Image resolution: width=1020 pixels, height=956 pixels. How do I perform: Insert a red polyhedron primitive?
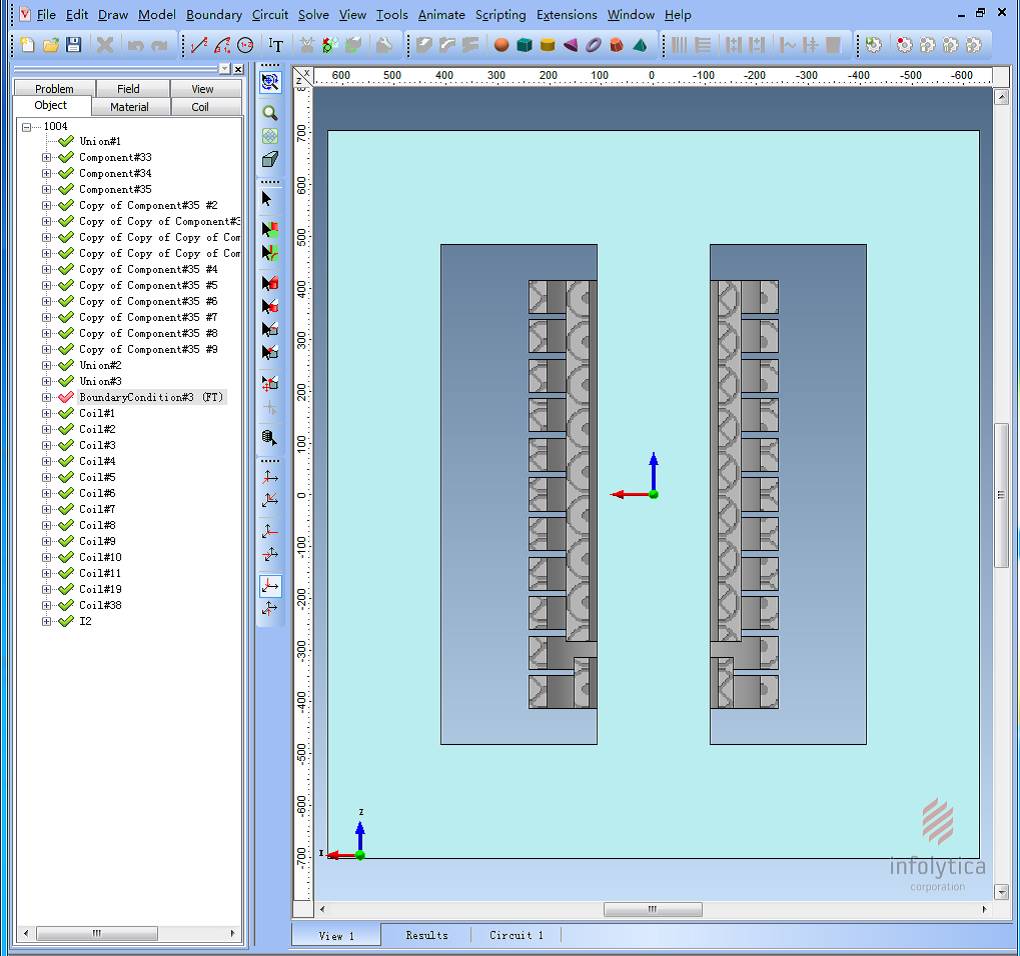pyautogui.click(x=617, y=45)
